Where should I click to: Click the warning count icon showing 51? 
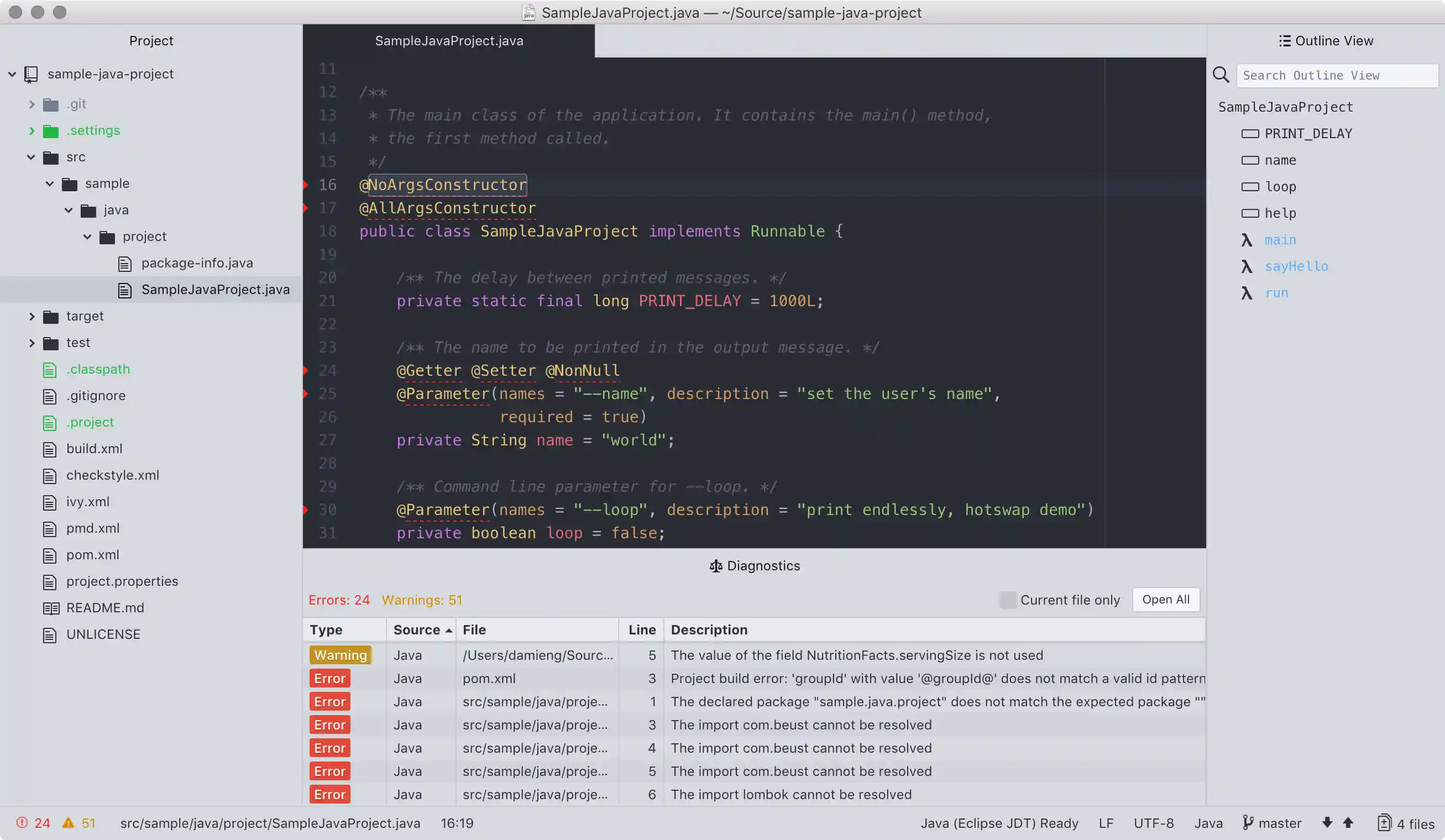pos(69,822)
